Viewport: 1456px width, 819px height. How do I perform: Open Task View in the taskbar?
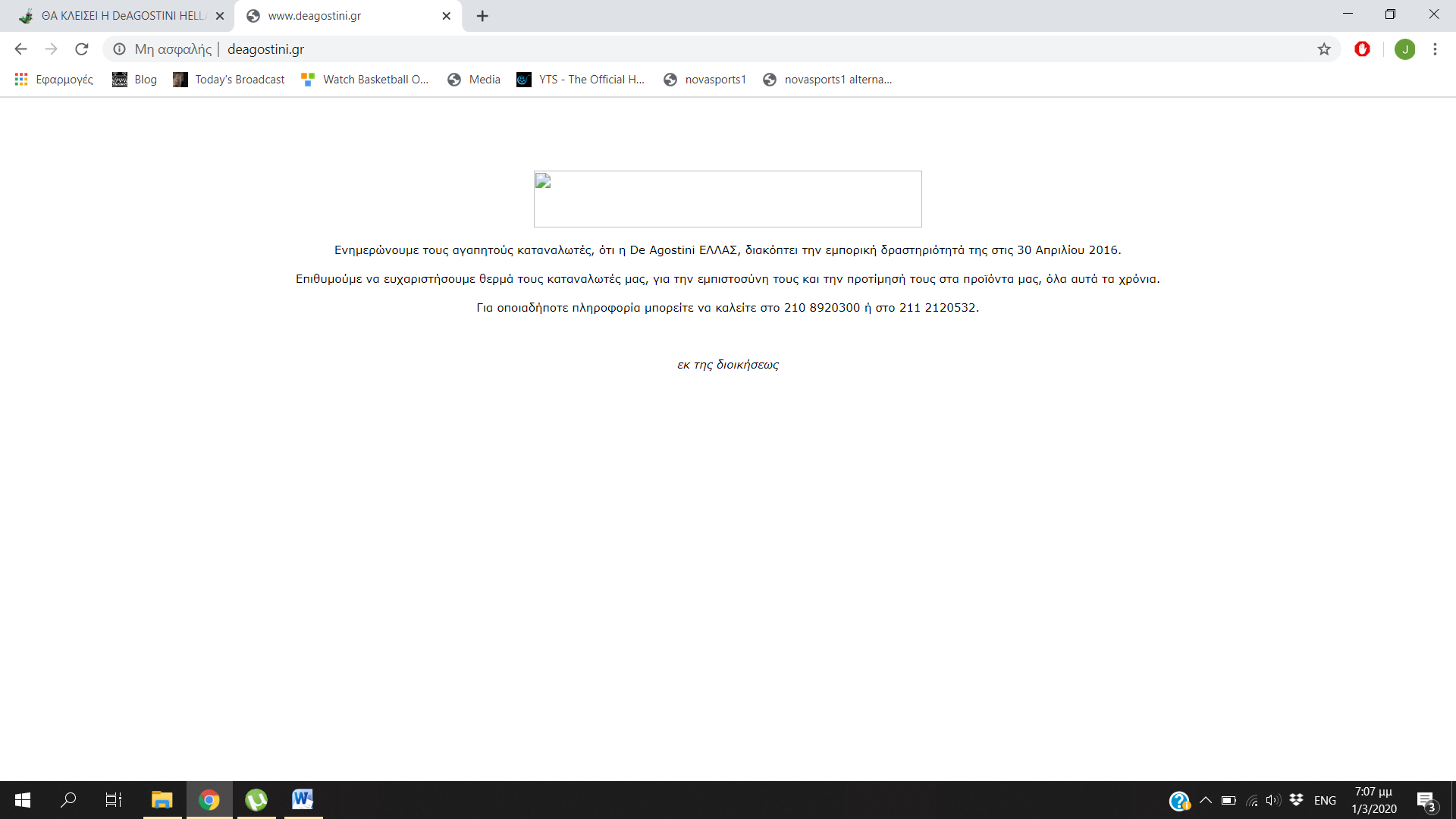pos(114,800)
